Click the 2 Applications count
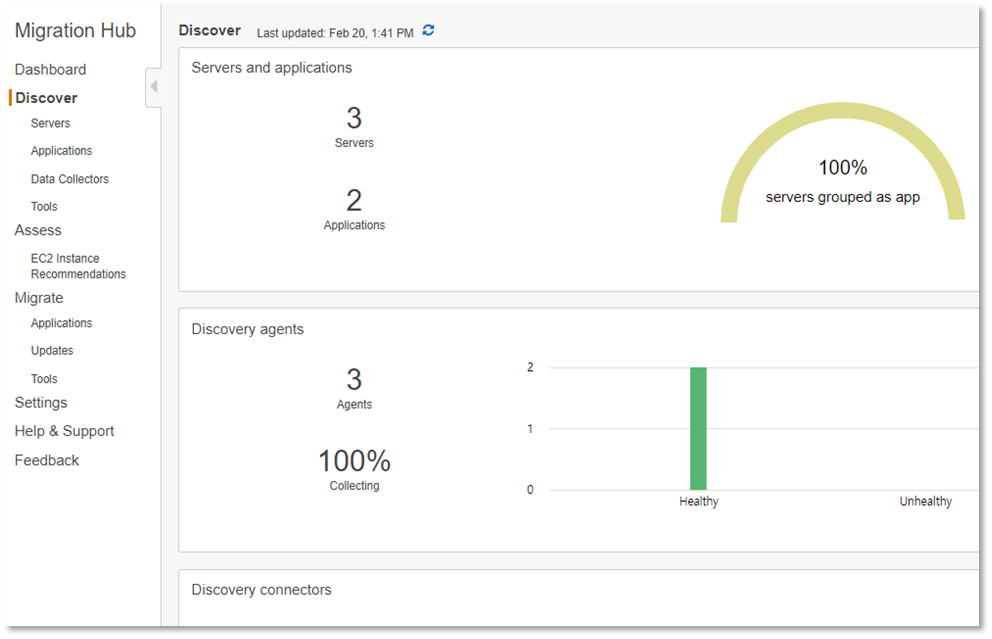Image resolution: width=992 pixels, height=639 pixels. (x=354, y=209)
